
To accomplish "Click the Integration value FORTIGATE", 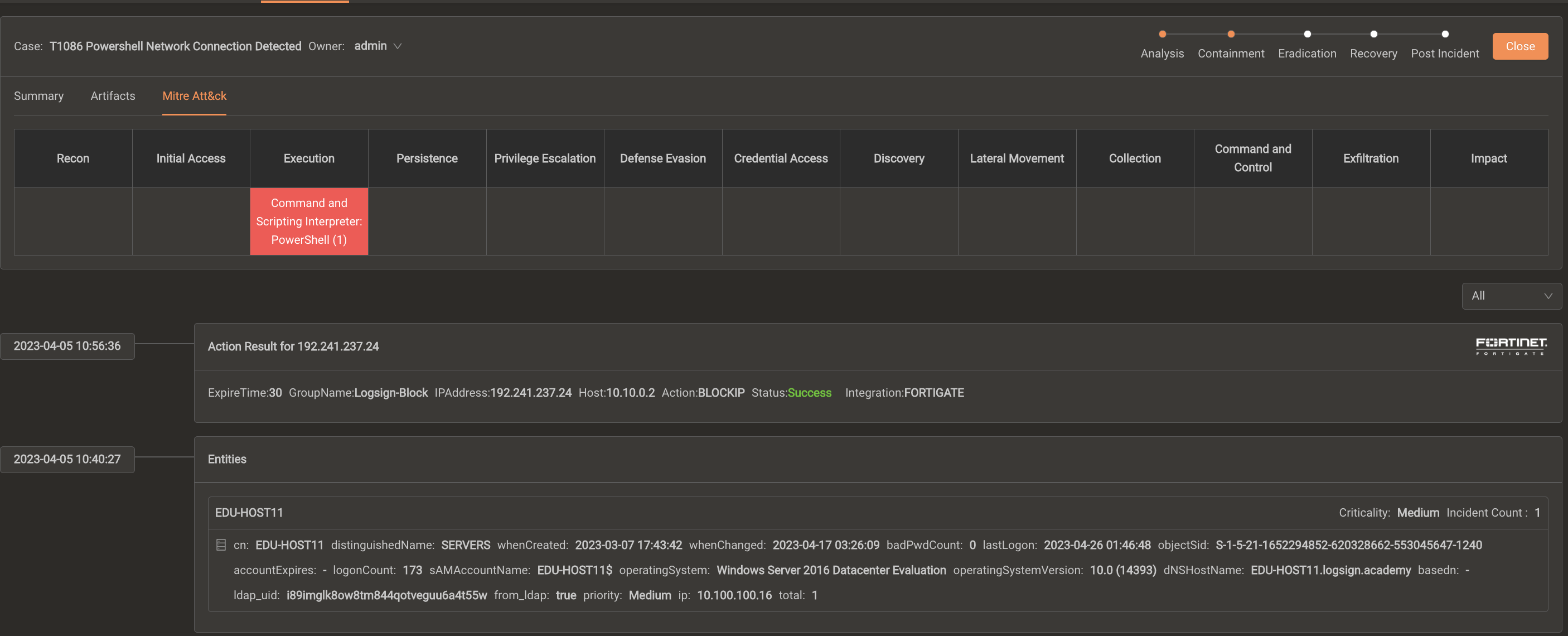I will pyautogui.click(x=934, y=393).
